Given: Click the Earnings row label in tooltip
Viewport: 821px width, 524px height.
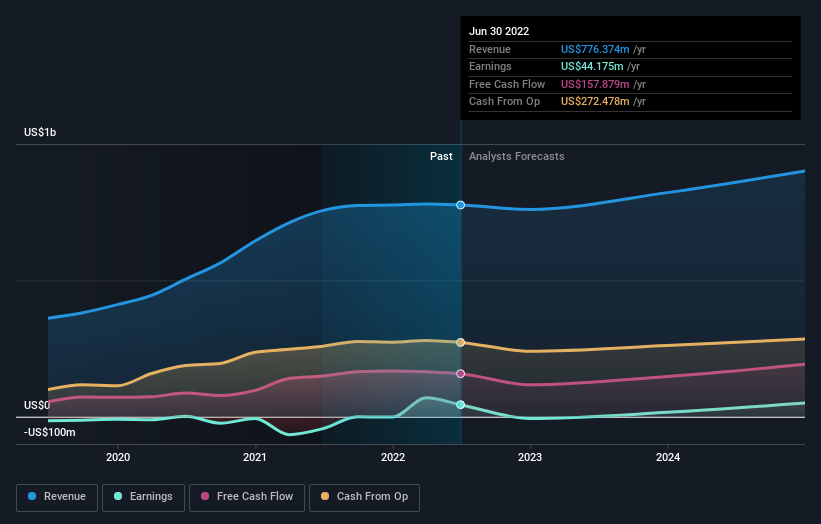Looking at the screenshot, I should [490, 66].
